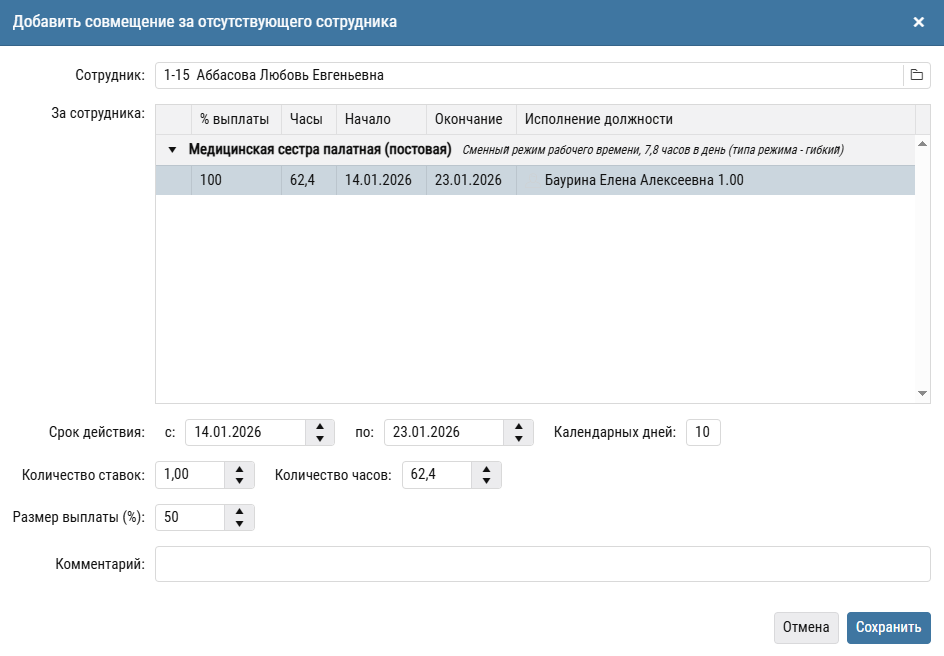This screenshot has height=656, width=944.
Task: Decrease Размер выплаты percentage
Action: (x=239, y=523)
